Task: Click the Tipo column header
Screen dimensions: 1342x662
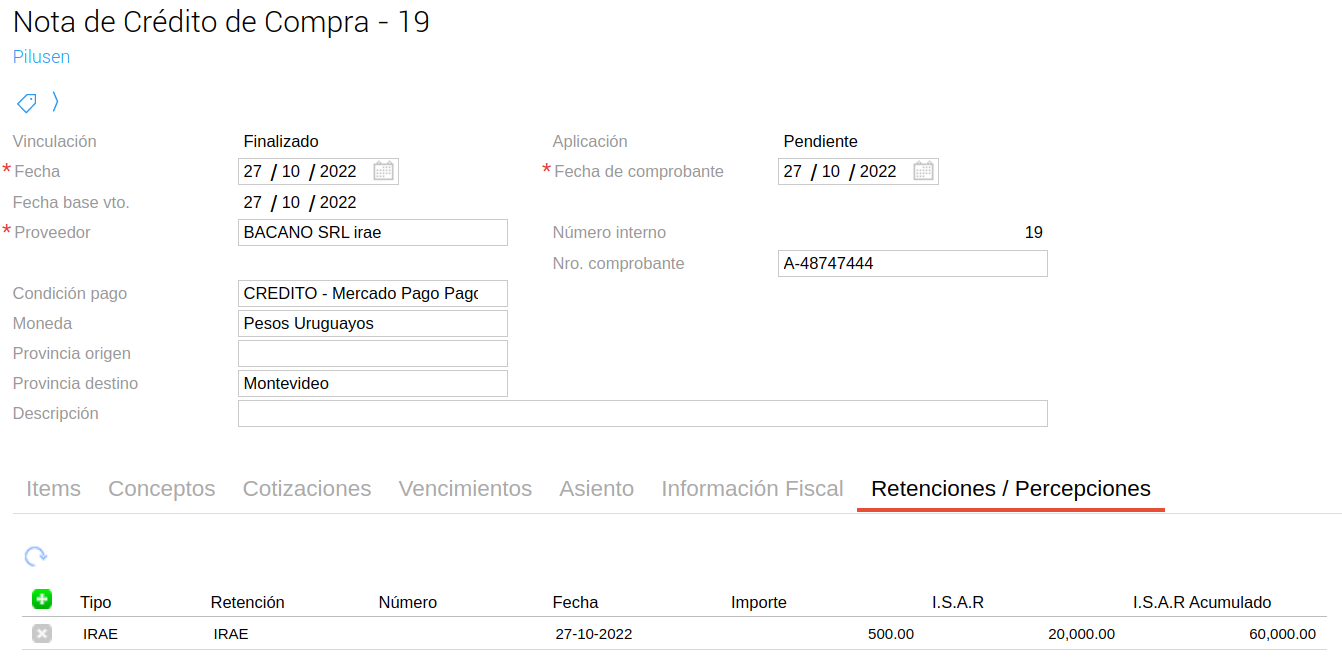Action: tap(96, 602)
